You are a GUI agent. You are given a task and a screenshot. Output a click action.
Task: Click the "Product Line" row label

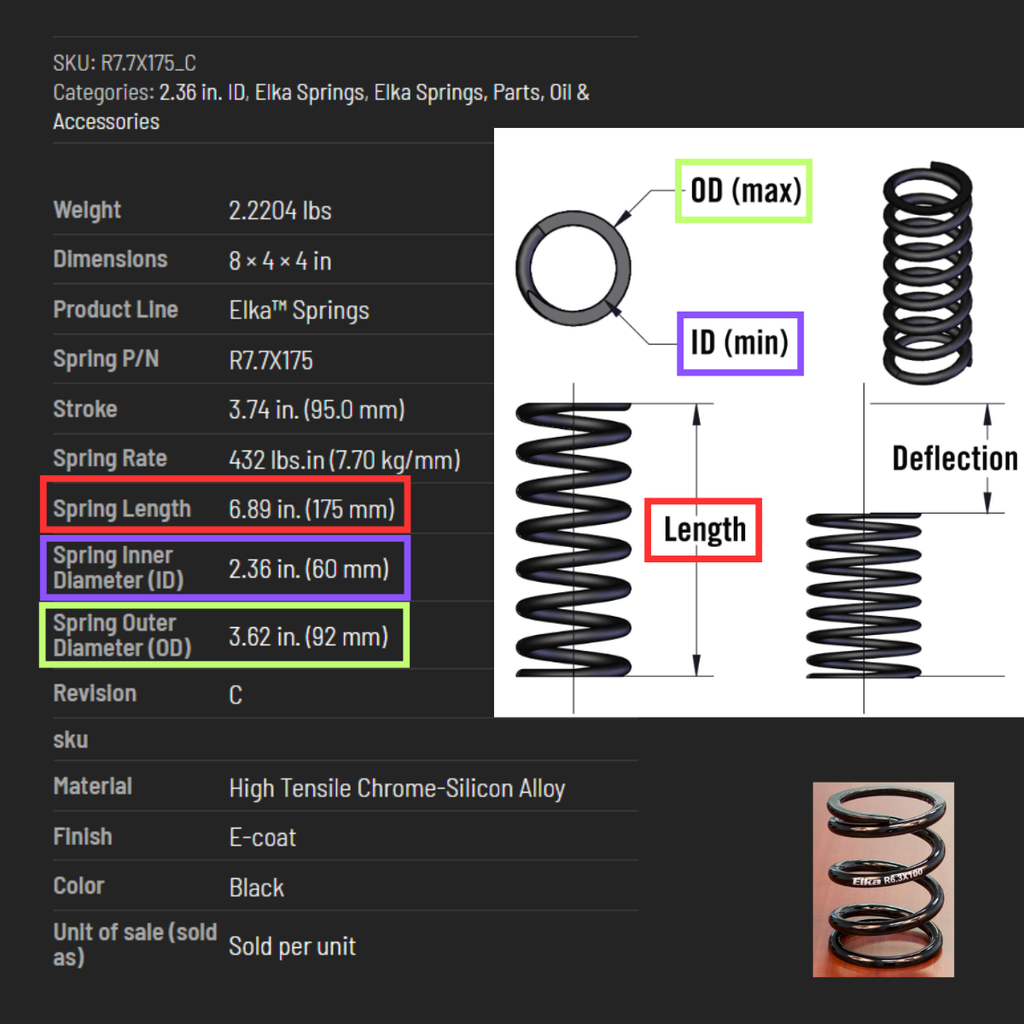pos(116,309)
